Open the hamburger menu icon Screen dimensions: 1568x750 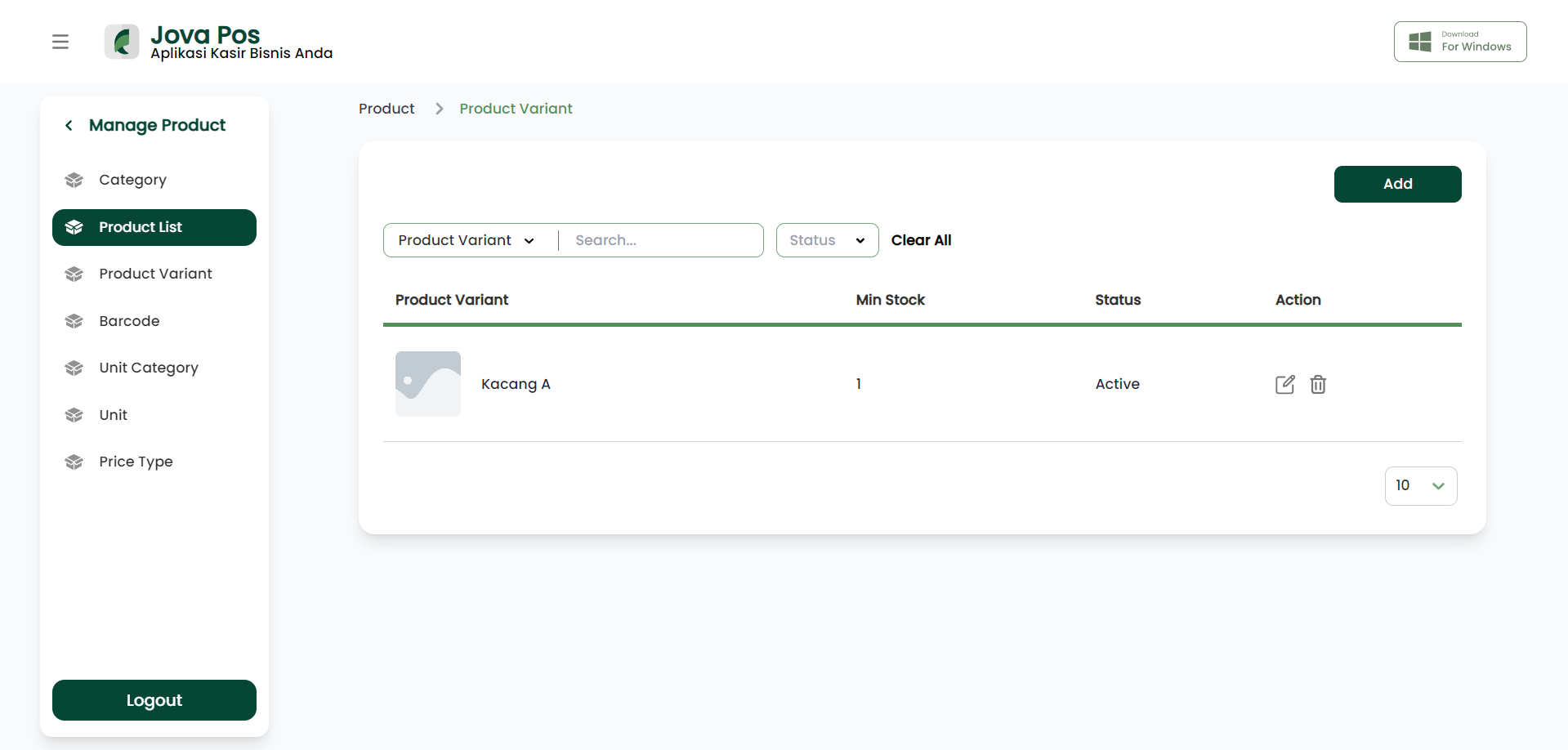pos(60,42)
